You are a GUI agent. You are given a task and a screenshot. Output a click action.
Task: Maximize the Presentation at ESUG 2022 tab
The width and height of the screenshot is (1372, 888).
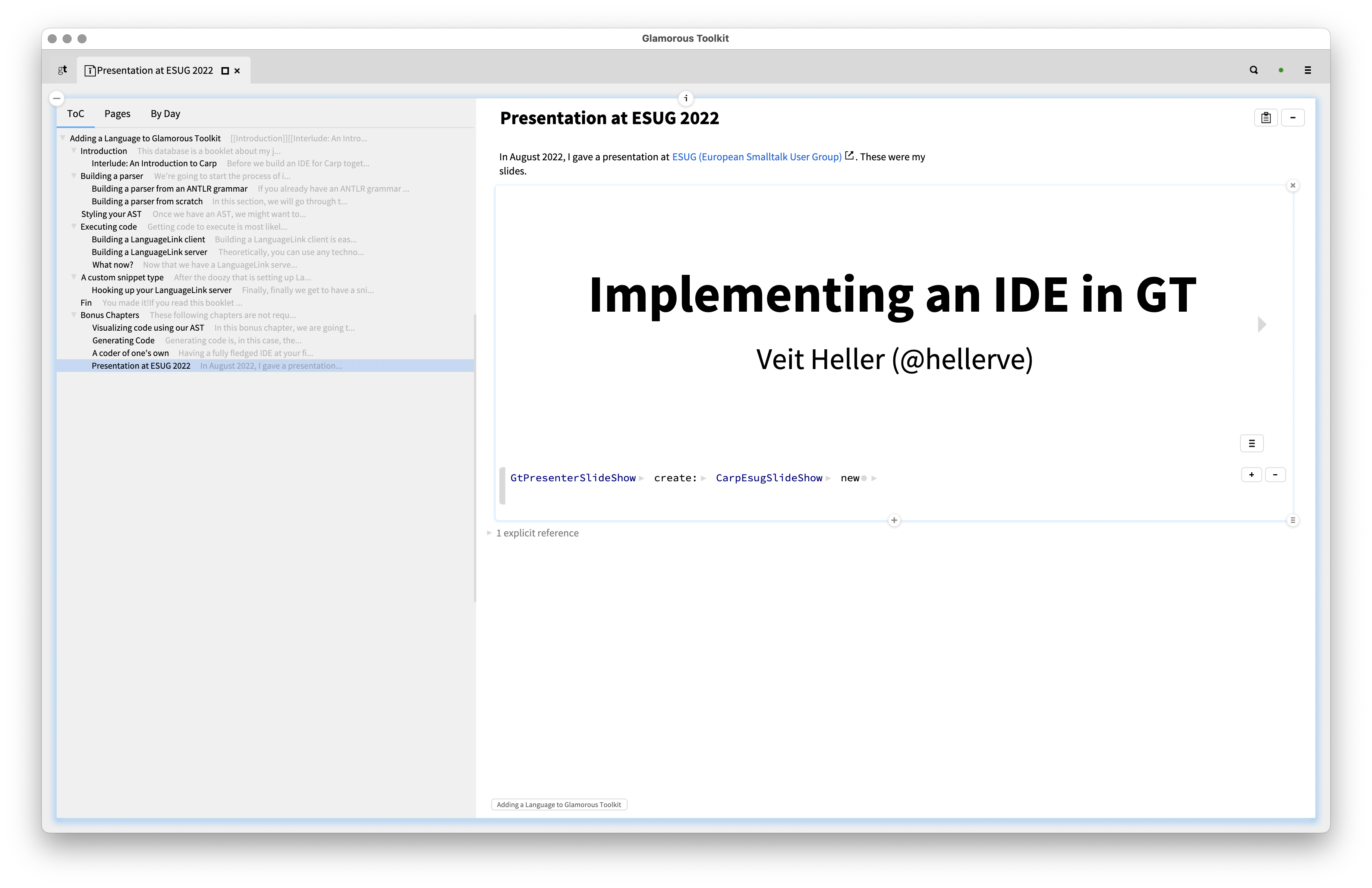pyautogui.click(x=226, y=71)
